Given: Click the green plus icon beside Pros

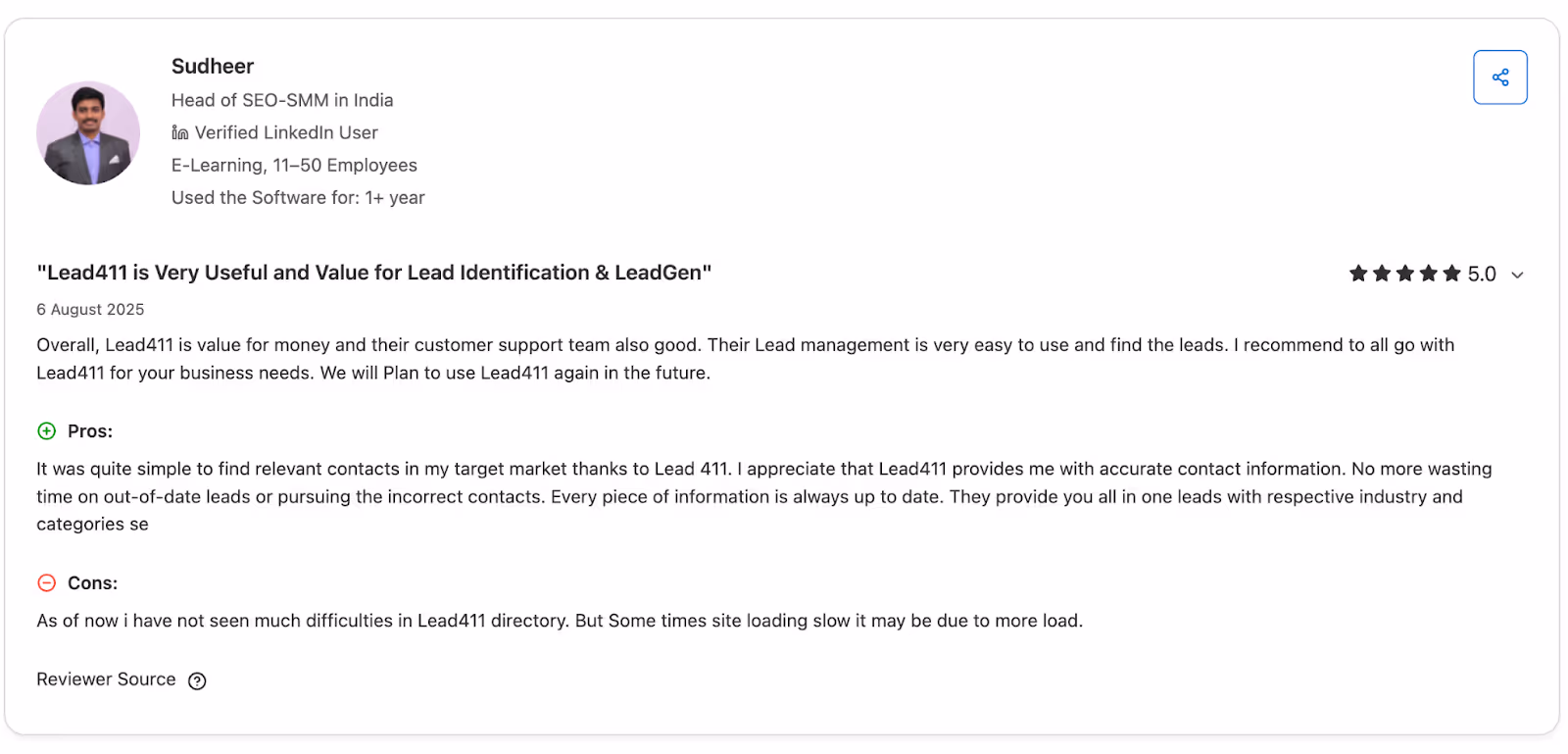Looking at the screenshot, I should 46,430.
